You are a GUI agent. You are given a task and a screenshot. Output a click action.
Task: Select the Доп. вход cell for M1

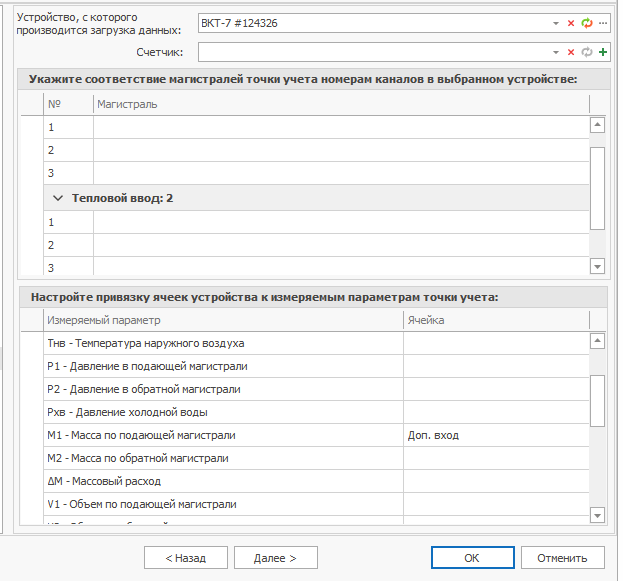click(495, 435)
